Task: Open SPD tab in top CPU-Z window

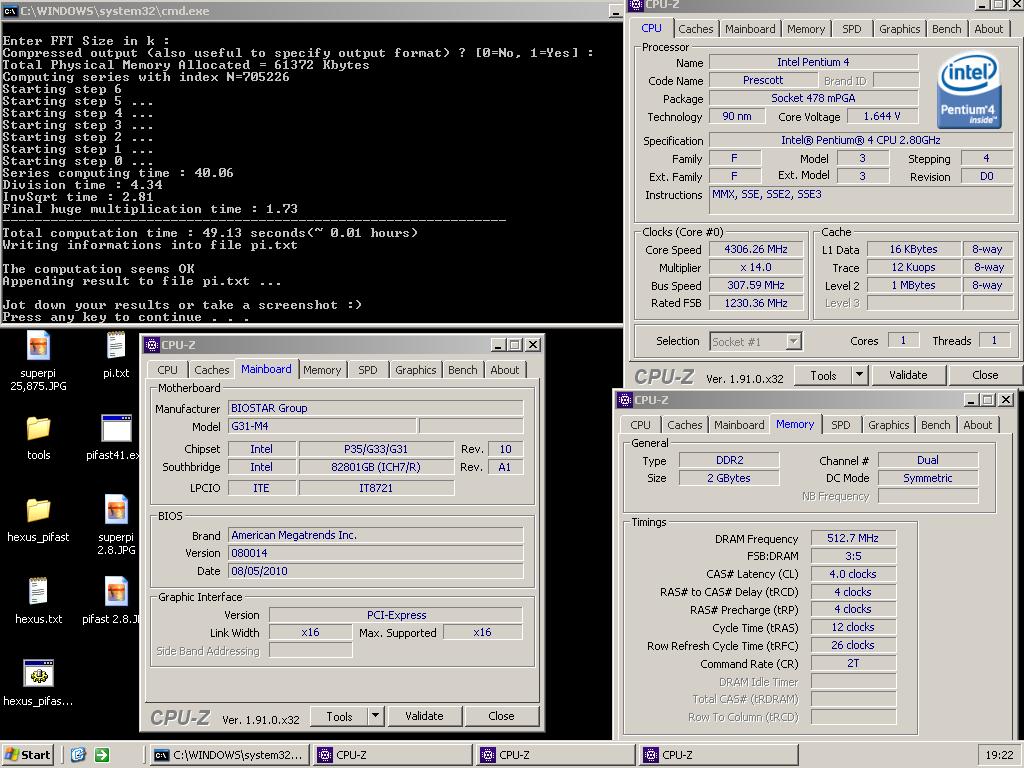Action: click(x=852, y=29)
